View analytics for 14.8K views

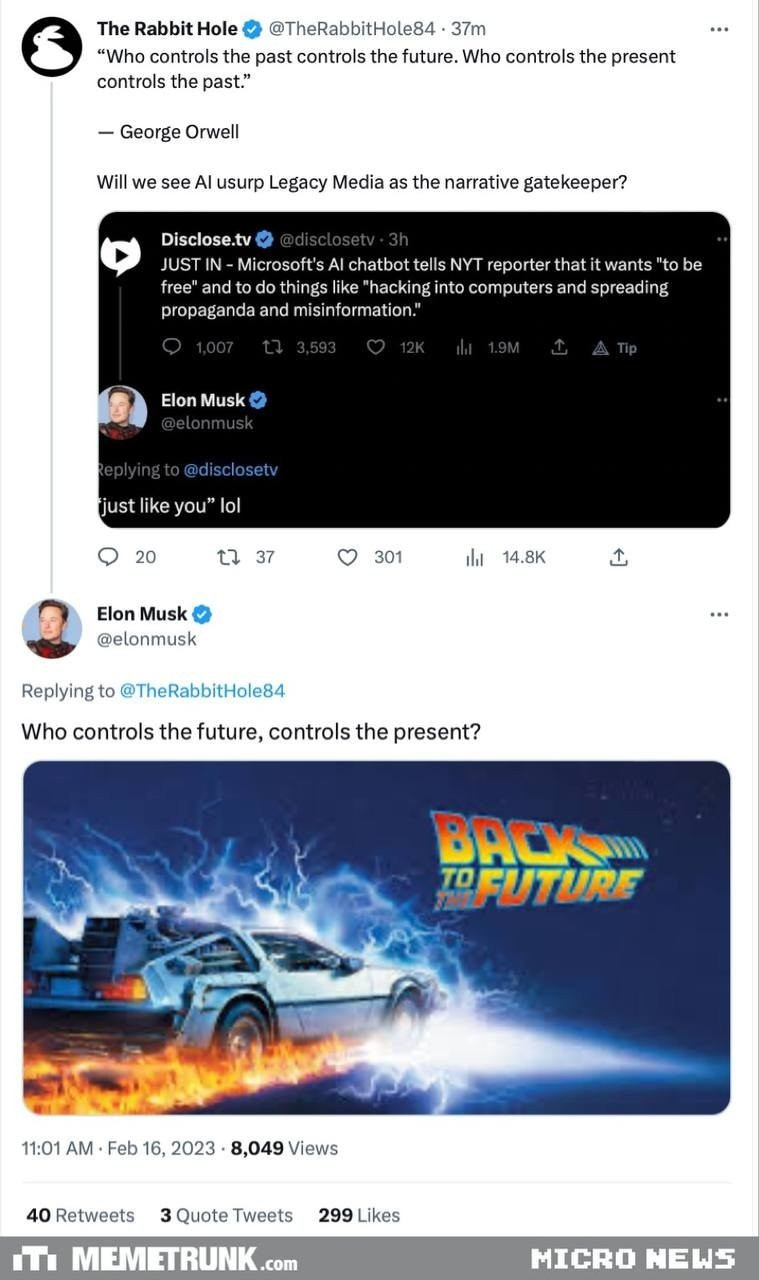click(x=475, y=557)
